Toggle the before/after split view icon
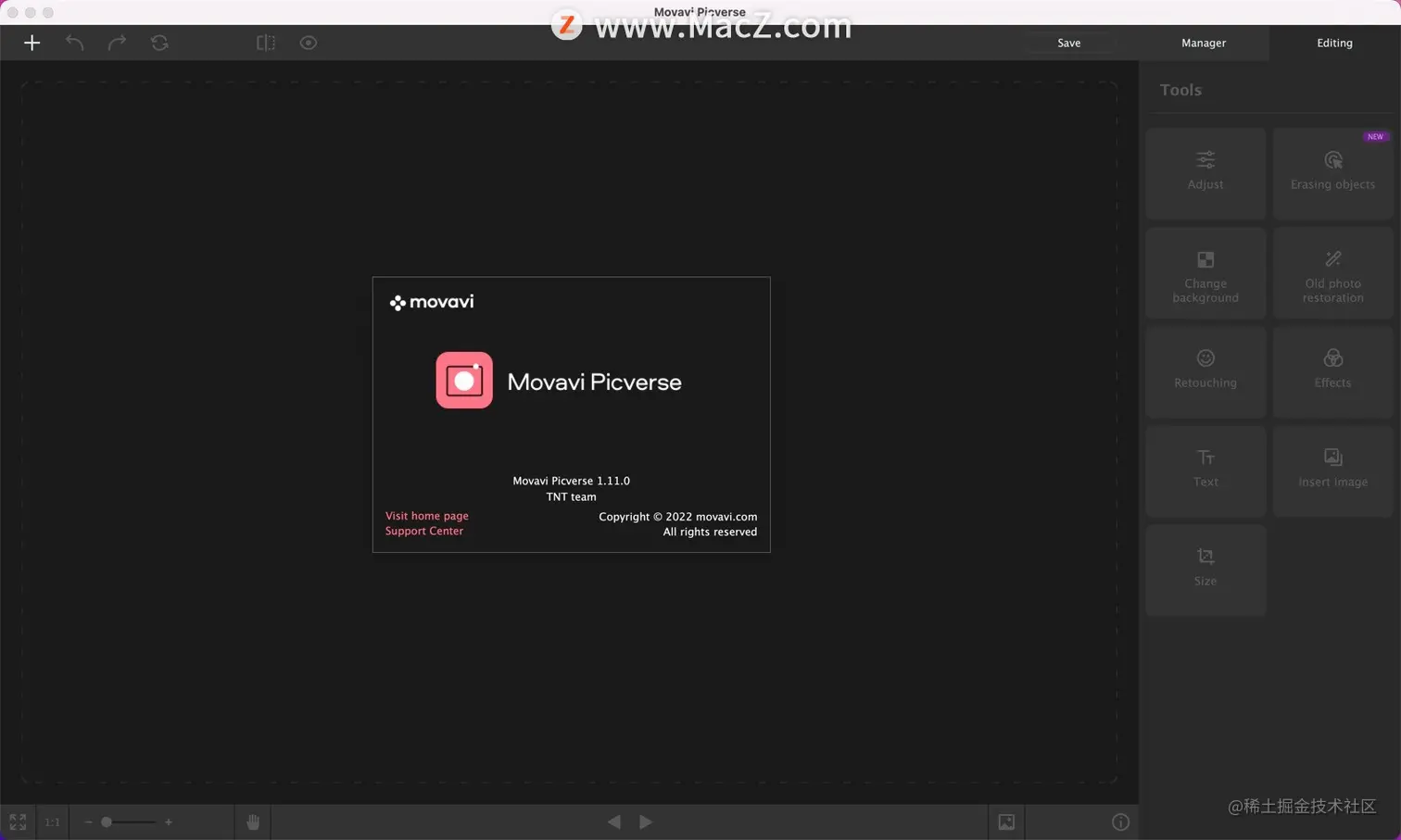This screenshot has height=840, width=1401. [266, 43]
